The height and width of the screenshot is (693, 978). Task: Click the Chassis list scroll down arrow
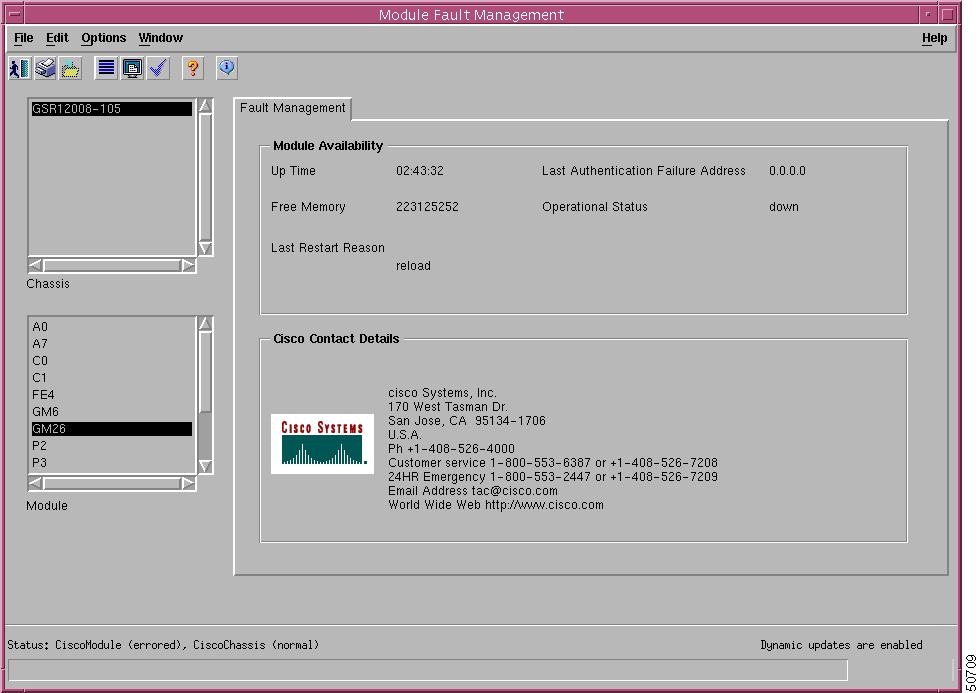coord(205,248)
